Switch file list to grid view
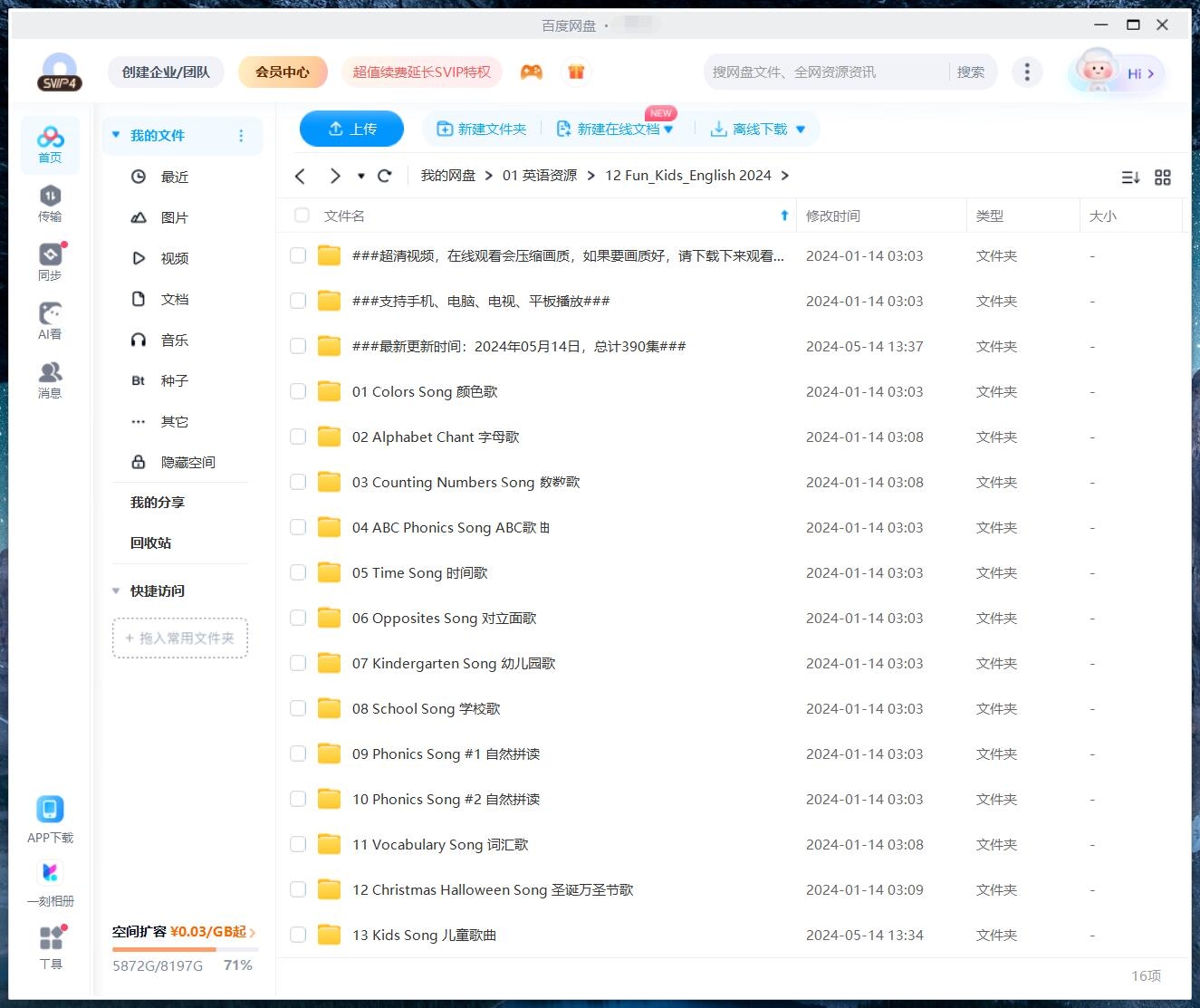Screen dimensions: 1200x1008 point(1163,177)
